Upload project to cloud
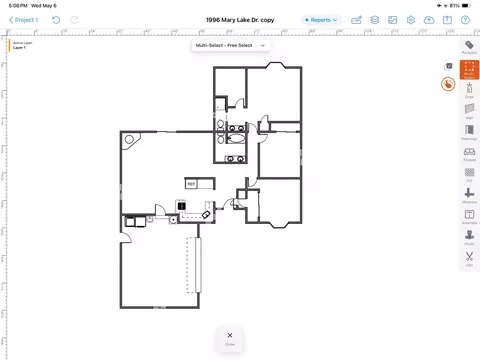480x360 pixels. [429, 20]
